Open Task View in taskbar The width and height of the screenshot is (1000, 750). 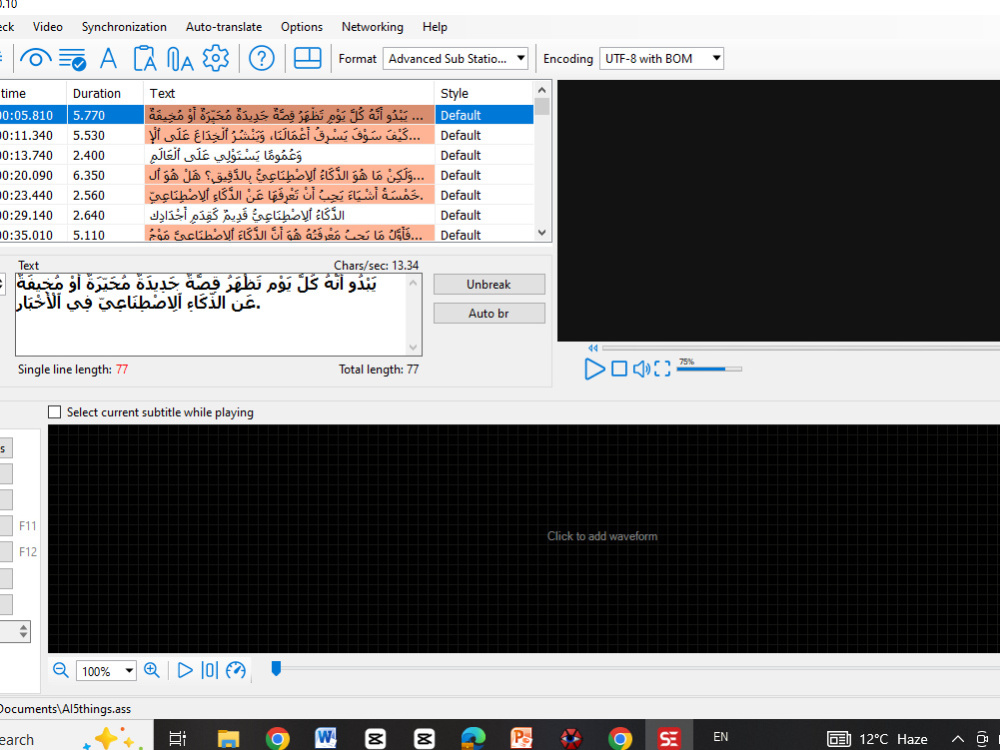point(177,739)
